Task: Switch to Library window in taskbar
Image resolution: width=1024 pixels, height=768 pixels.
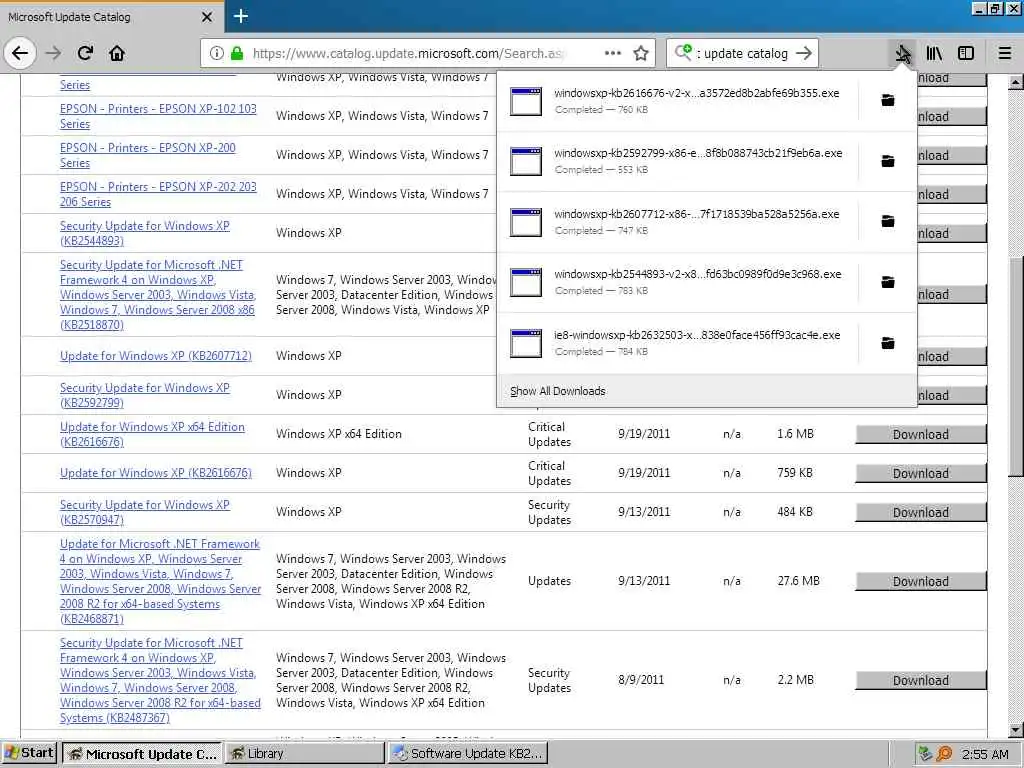Action: 305,754
